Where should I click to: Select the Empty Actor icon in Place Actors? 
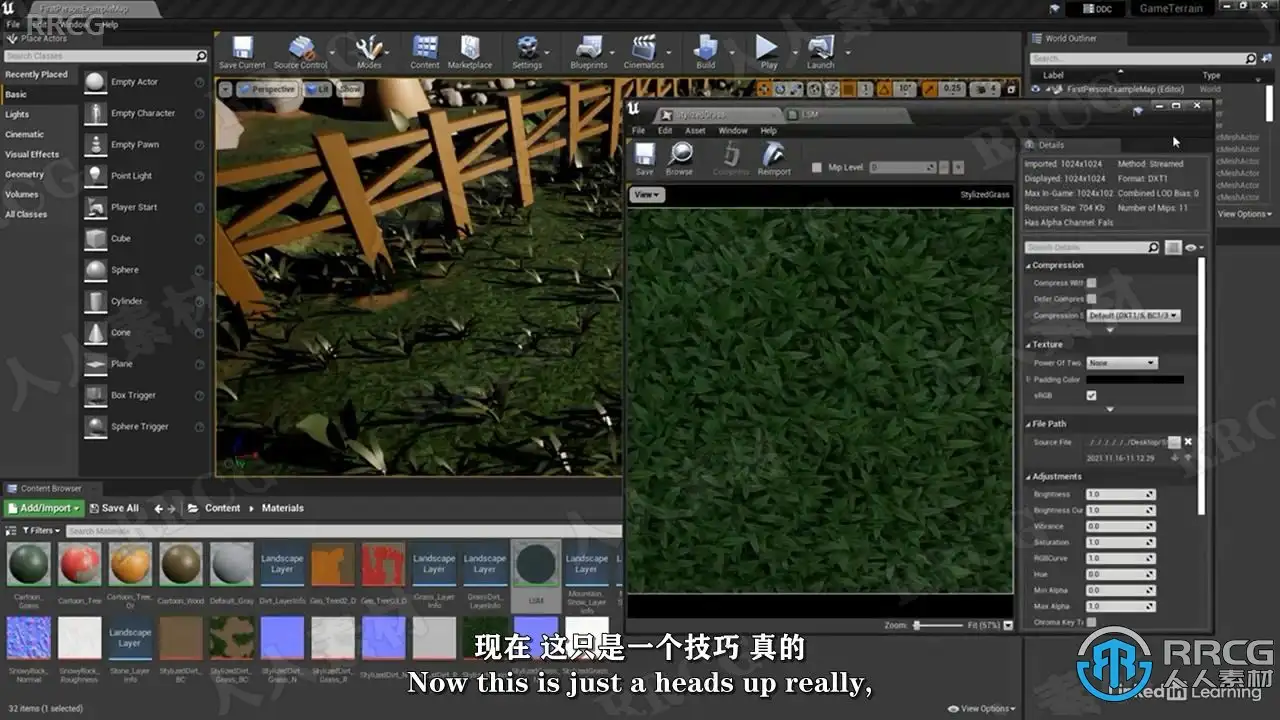95,82
